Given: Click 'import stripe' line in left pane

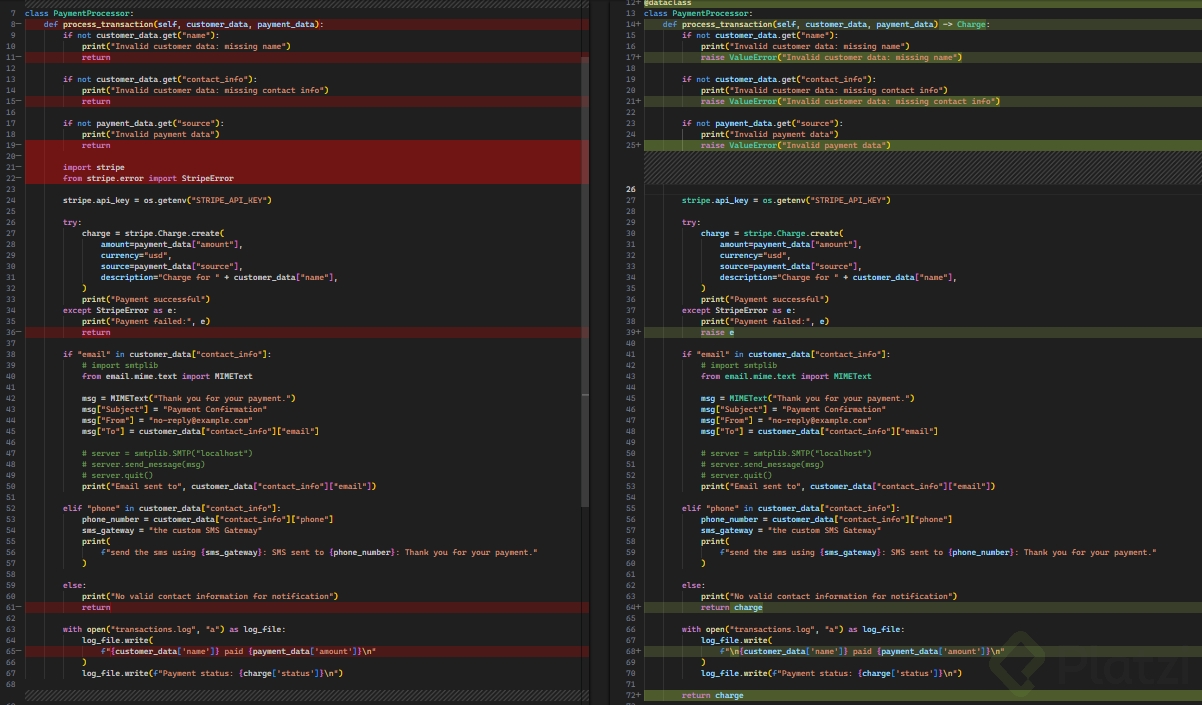Looking at the screenshot, I should pos(94,167).
